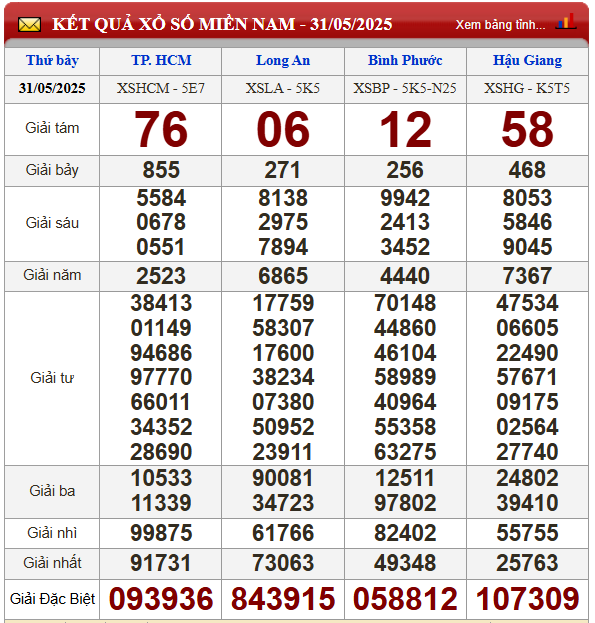Image resolution: width=595 pixels, height=623 pixels.
Task: Click the Giải bảy number 855
Action: pyautogui.click(x=161, y=170)
